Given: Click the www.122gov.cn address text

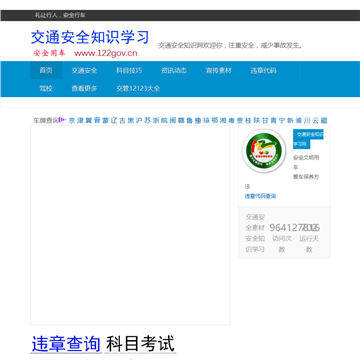Looking at the screenshot, I should pos(106,53).
